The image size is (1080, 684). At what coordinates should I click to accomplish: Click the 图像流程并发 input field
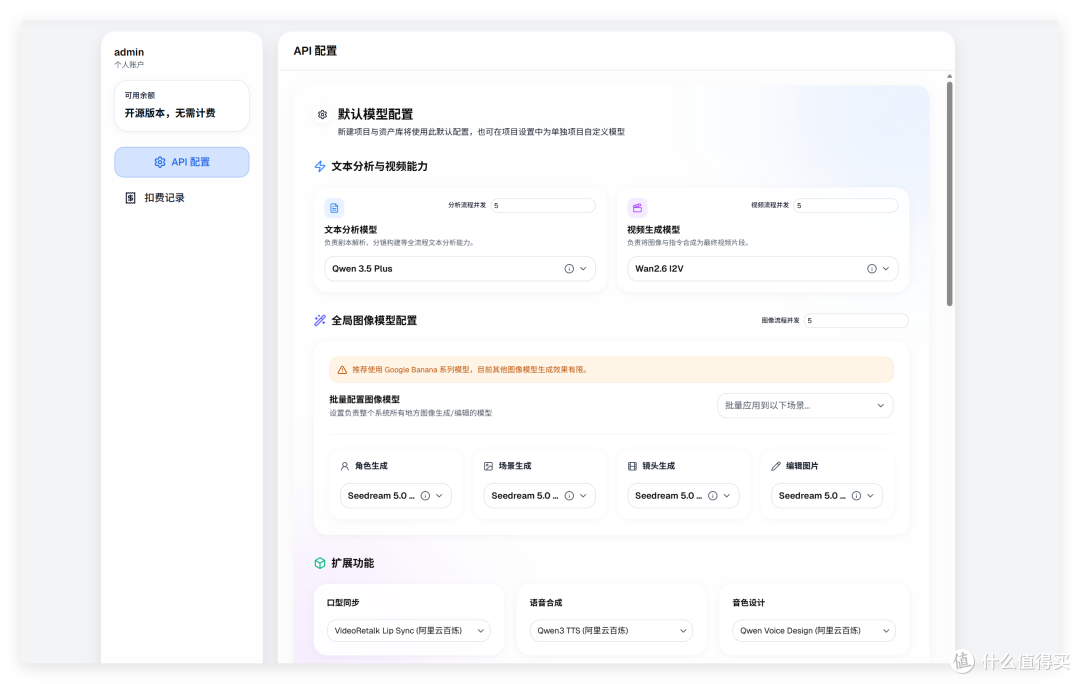pos(856,320)
